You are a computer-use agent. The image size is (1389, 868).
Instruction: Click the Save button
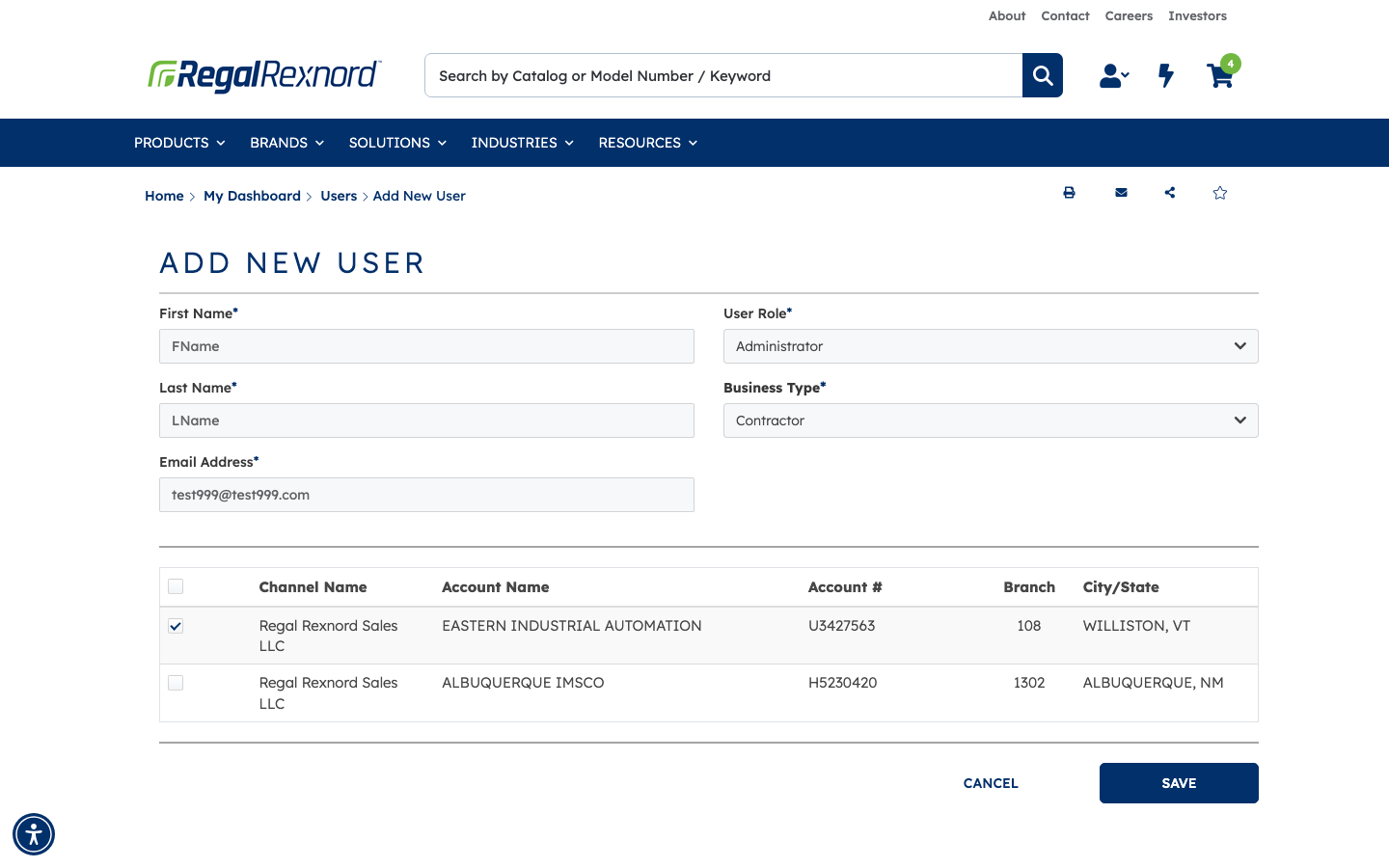[x=1179, y=783]
